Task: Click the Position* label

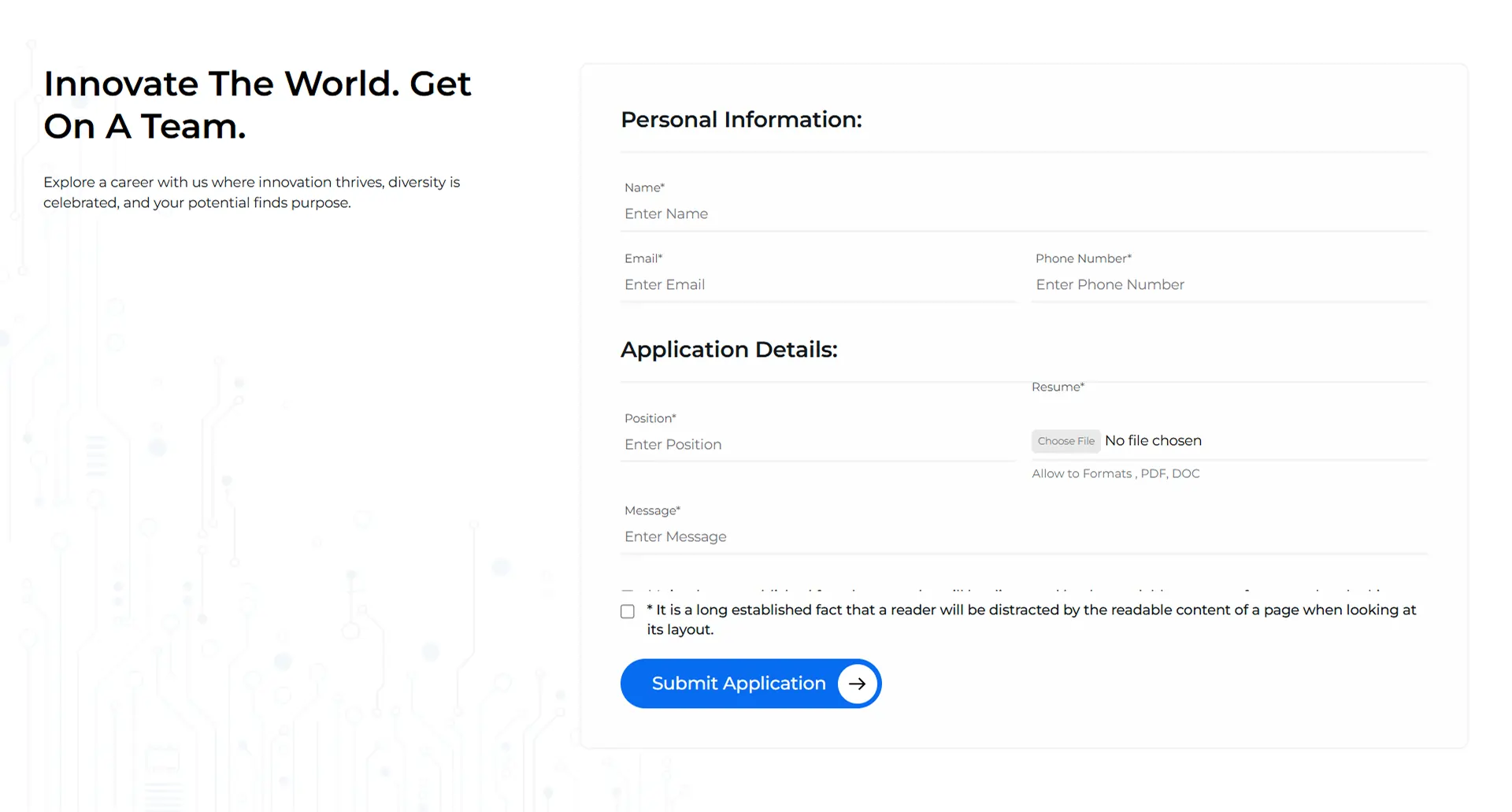Action: point(650,418)
